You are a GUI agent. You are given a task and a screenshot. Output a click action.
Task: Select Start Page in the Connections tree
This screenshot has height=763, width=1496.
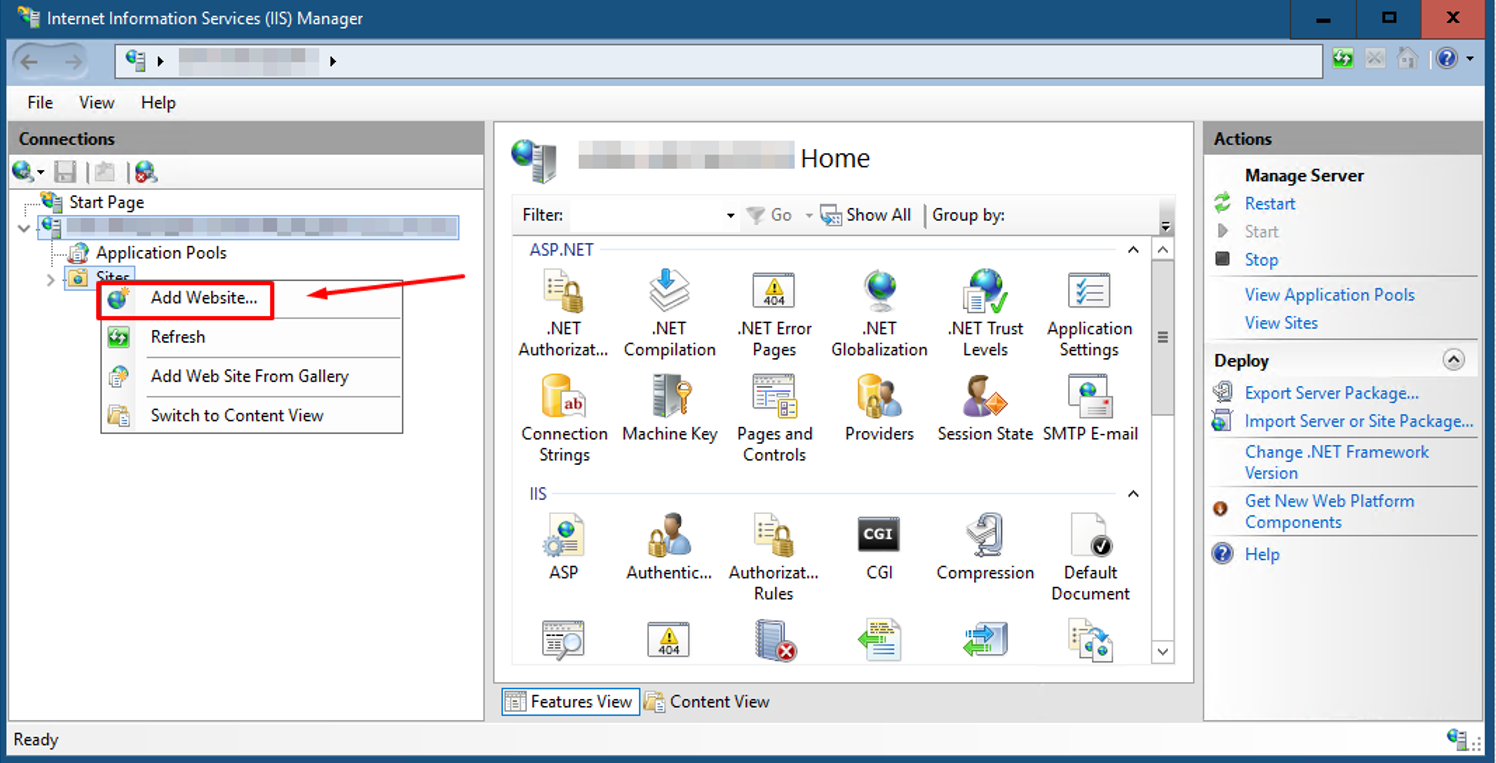point(106,202)
